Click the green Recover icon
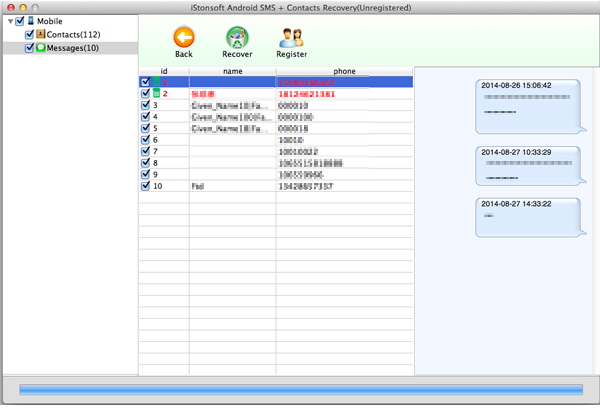This screenshot has height=408, width=600. pyautogui.click(x=237, y=38)
